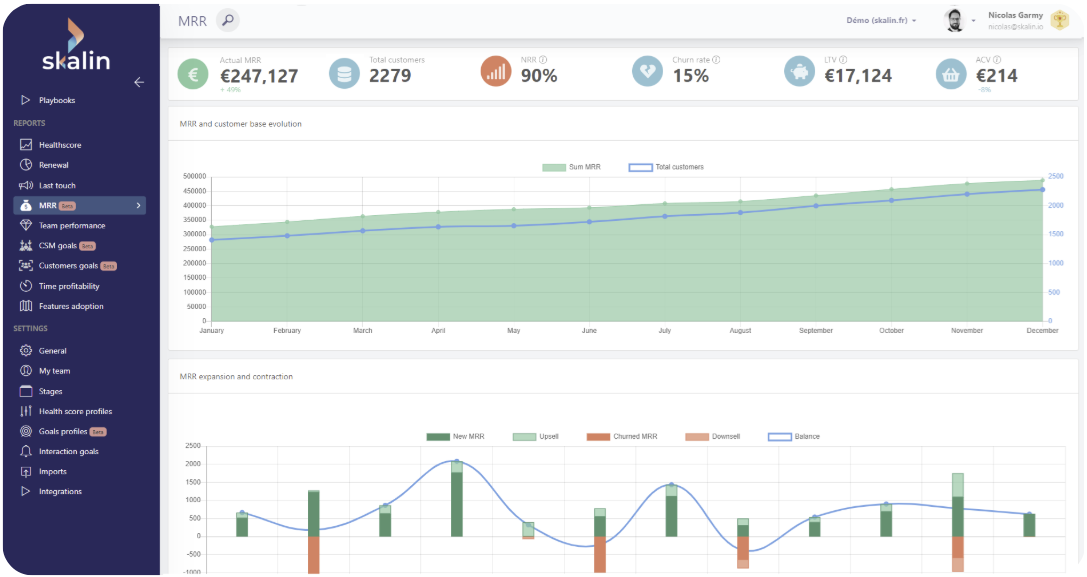The height and width of the screenshot is (577, 1087).
Task: Click the Euro icon for Actual MRR
Action: pos(193,73)
